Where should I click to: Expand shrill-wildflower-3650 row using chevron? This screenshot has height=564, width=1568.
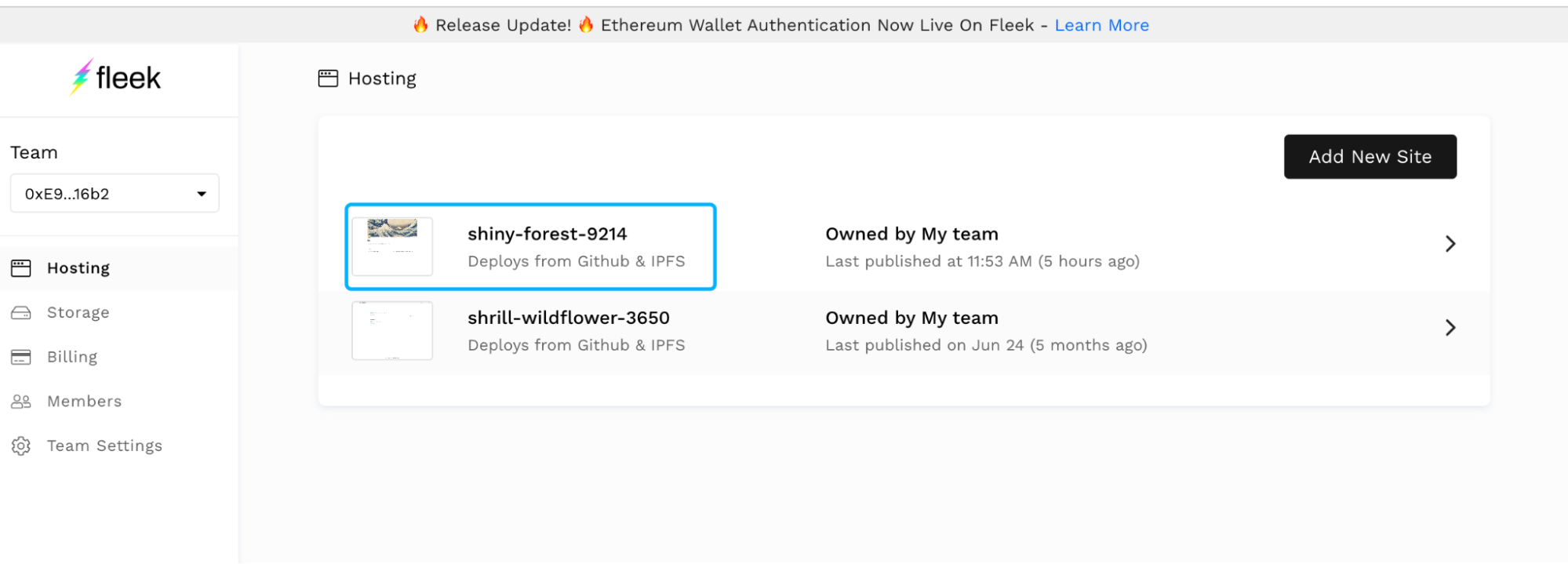pos(1450,328)
